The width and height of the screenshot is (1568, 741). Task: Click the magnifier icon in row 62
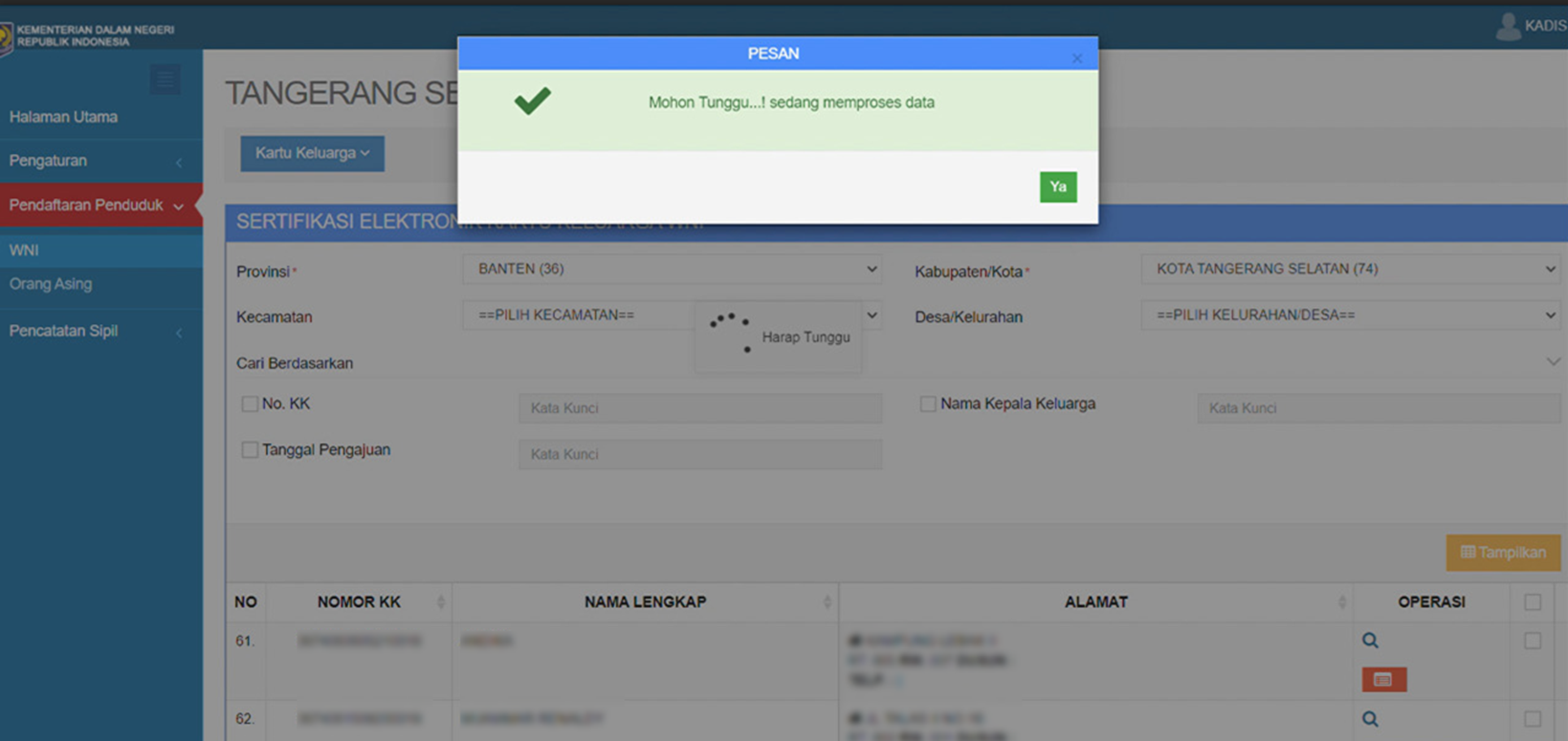(x=1370, y=719)
